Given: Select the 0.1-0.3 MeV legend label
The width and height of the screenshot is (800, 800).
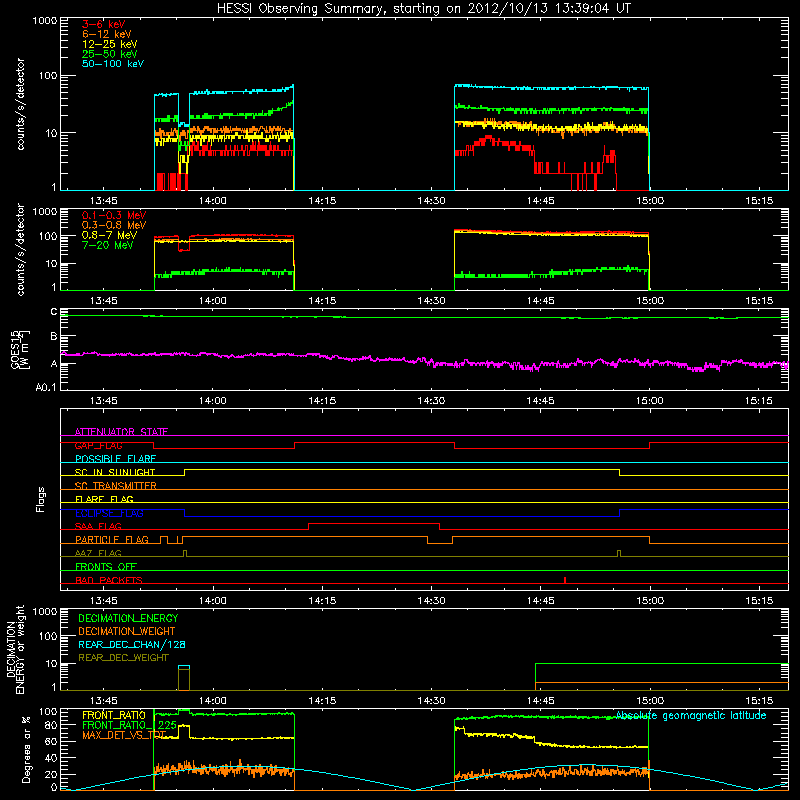Looking at the screenshot, I should tap(114, 215).
